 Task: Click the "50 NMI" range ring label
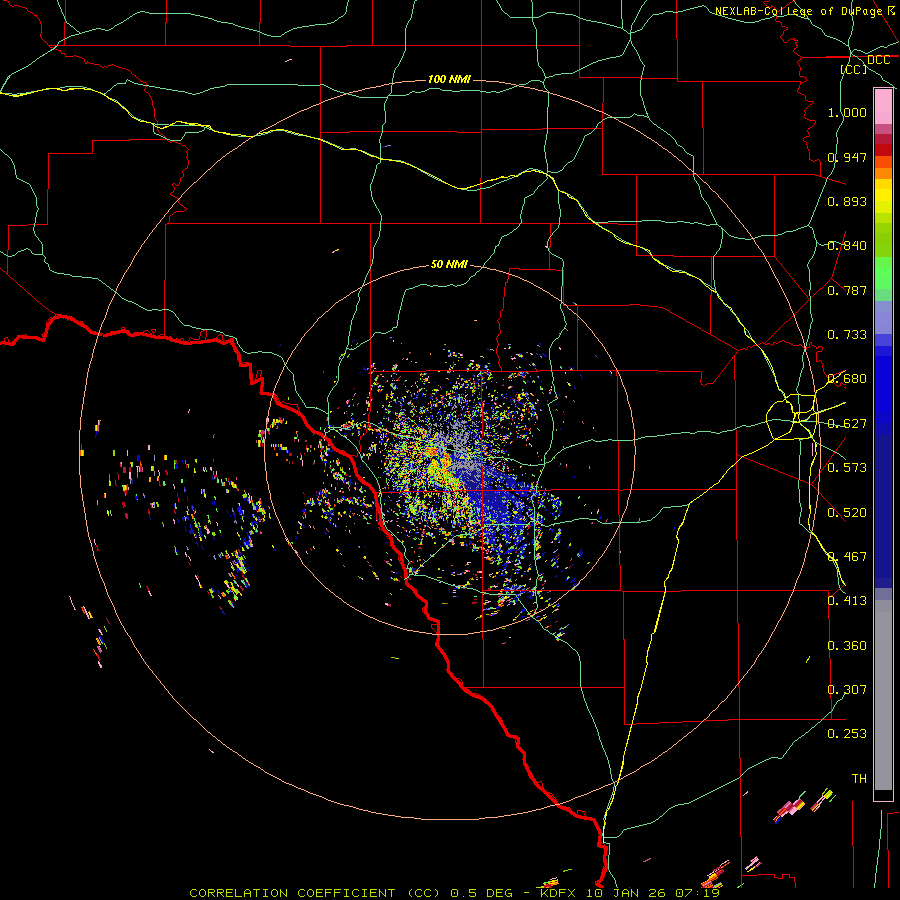tap(449, 264)
